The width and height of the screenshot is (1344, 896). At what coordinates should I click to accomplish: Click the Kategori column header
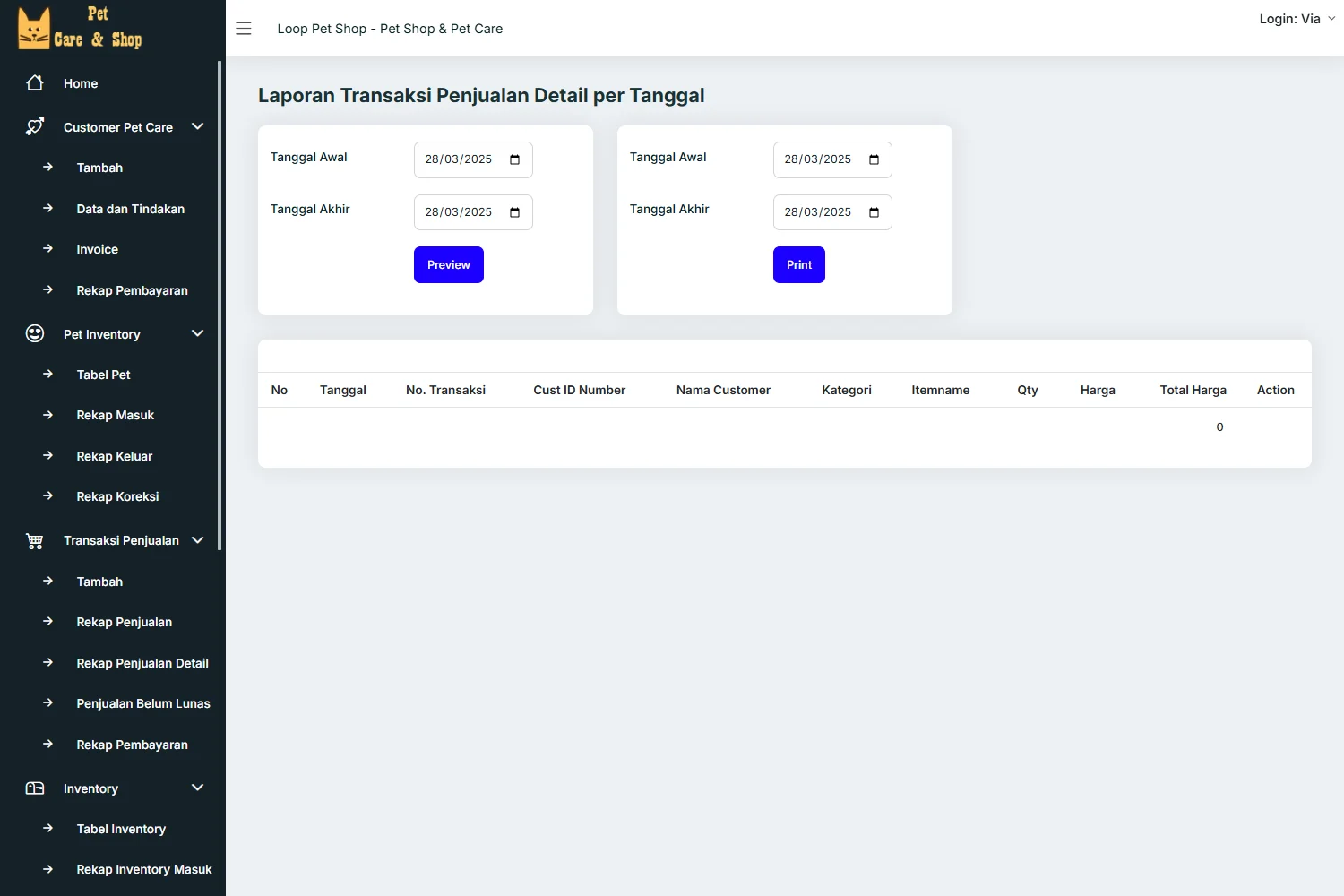[847, 390]
